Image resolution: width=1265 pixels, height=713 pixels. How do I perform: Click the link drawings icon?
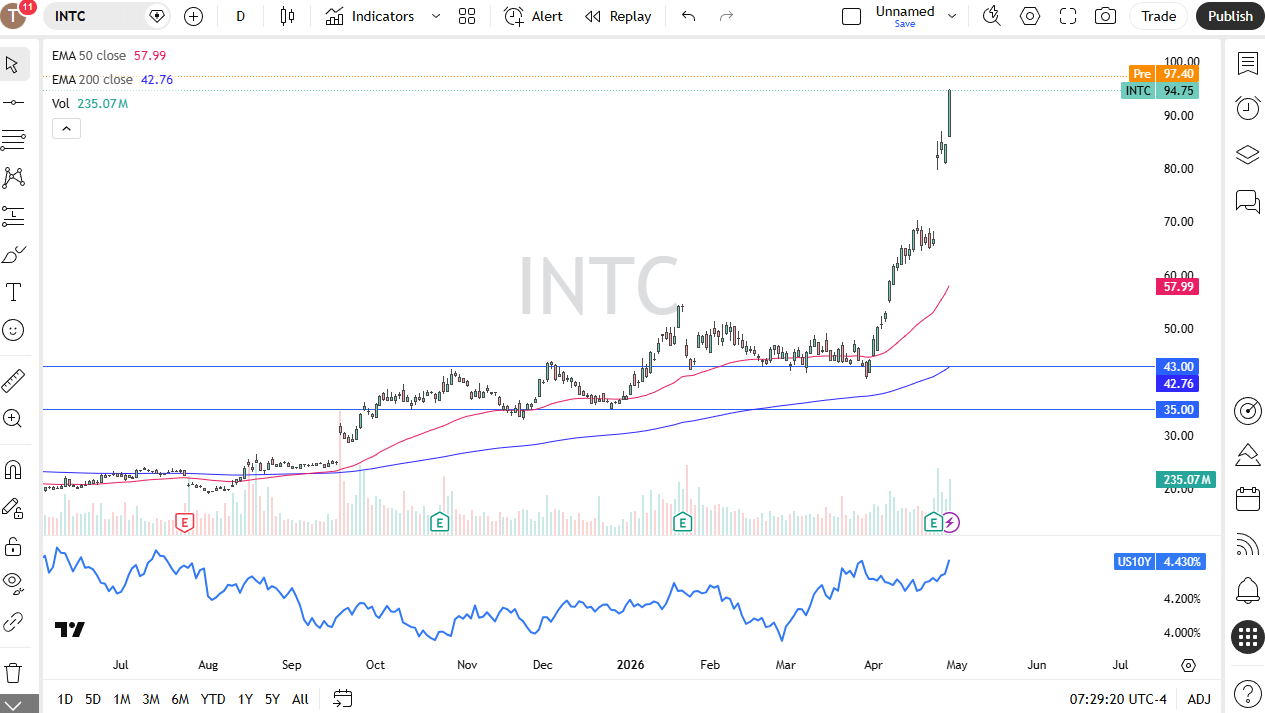coord(13,622)
